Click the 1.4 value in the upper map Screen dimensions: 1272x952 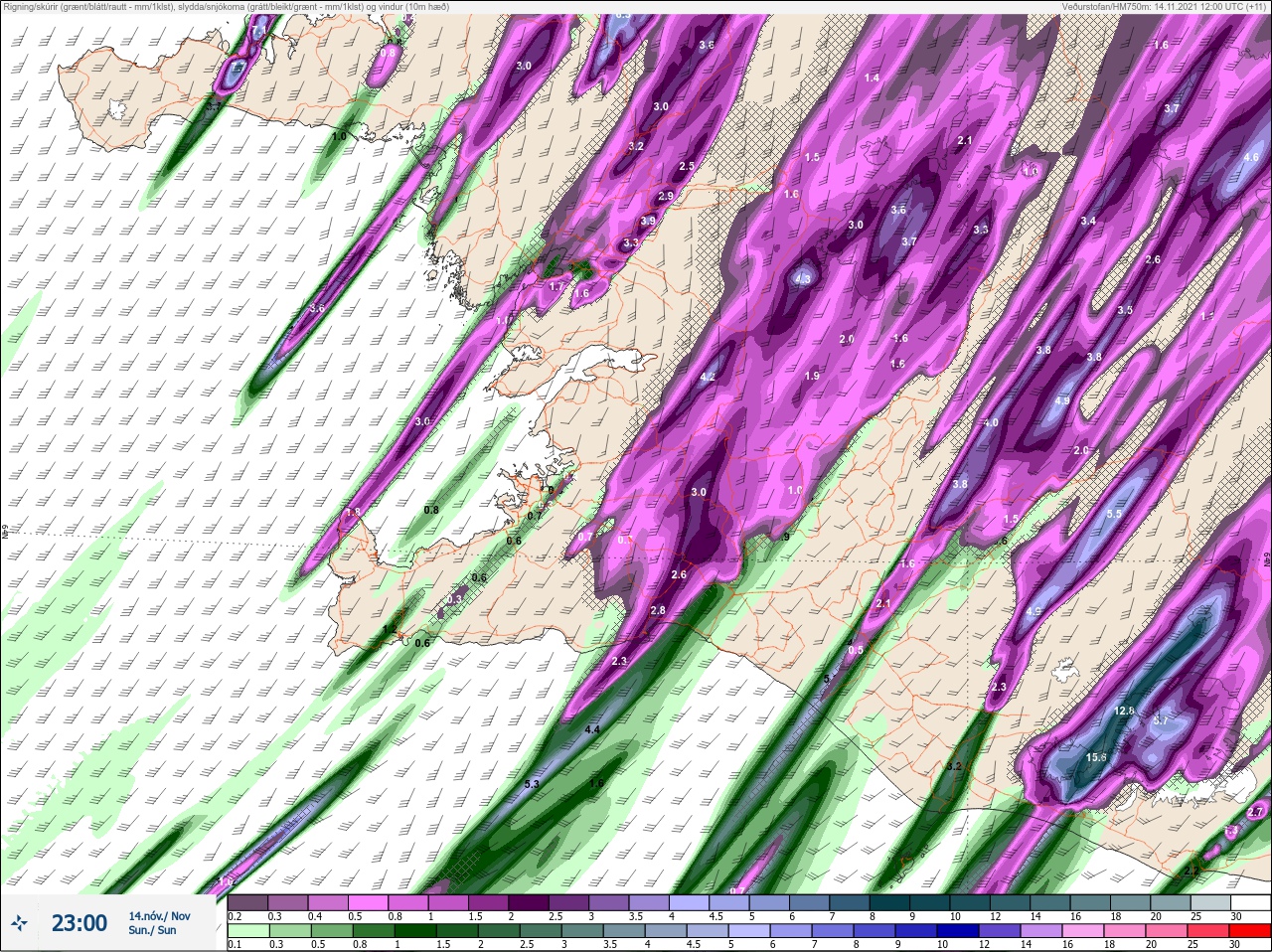point(872,78)
